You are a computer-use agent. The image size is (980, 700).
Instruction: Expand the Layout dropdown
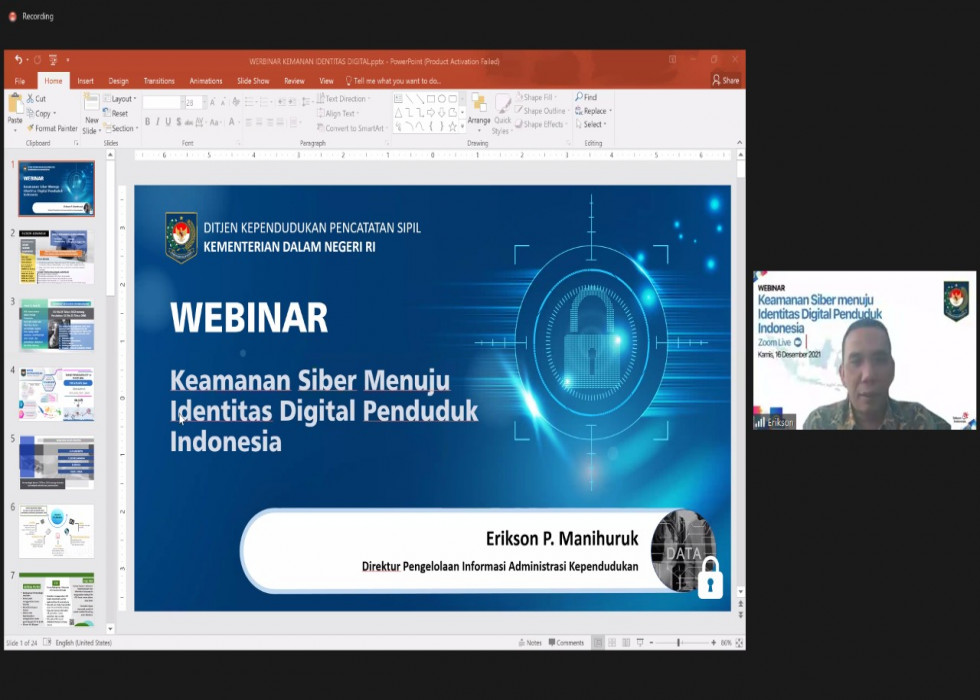pyautogui.click(x=121, y=99)
